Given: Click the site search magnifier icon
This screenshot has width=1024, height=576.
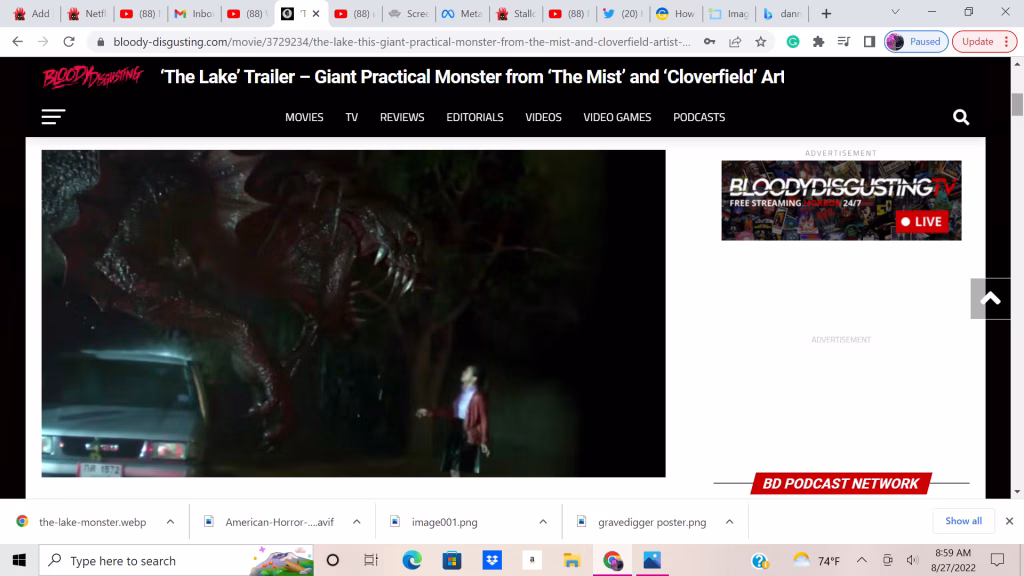Looking at the screenshot, I should click(961, 117).
